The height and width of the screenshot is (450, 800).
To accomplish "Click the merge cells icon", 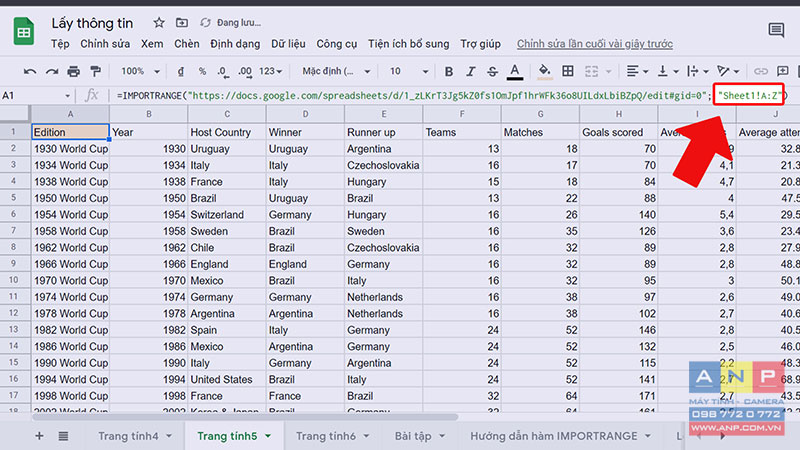I will (591, 71).
